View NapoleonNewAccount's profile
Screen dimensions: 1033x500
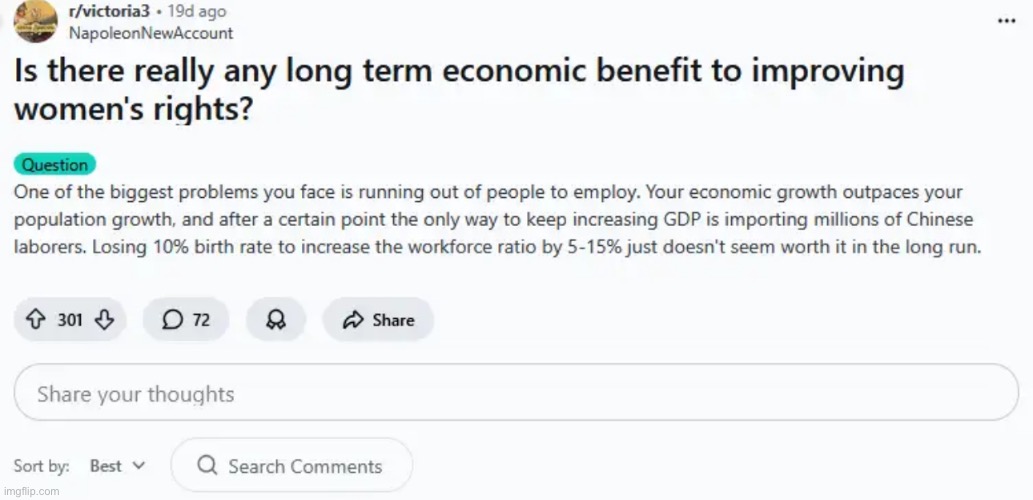[150, 32]
